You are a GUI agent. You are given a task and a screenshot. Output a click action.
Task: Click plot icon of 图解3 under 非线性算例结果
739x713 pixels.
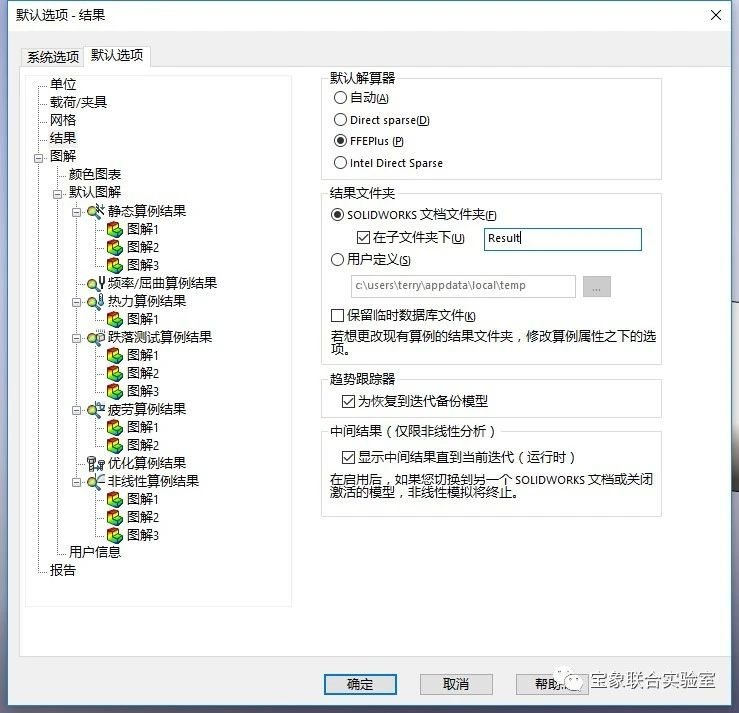[115, 535]
